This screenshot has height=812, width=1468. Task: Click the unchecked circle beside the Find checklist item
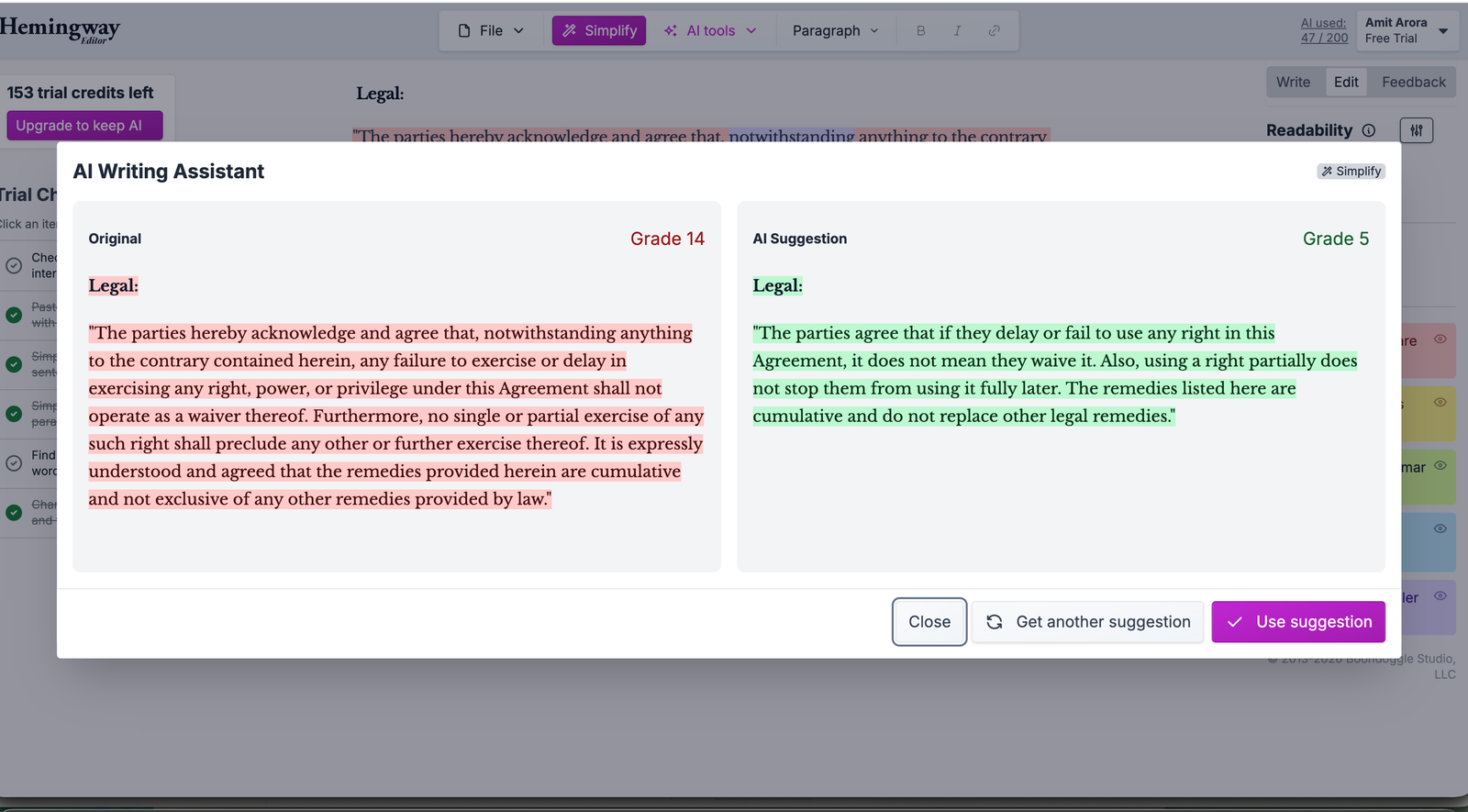coord(14,463)
